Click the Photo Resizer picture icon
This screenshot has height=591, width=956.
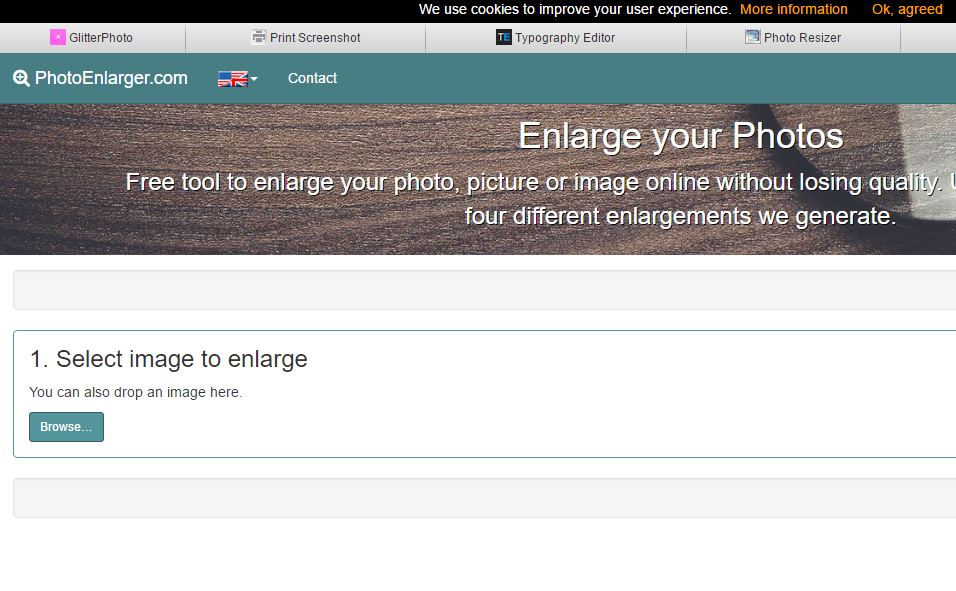[x=752, y=37]
